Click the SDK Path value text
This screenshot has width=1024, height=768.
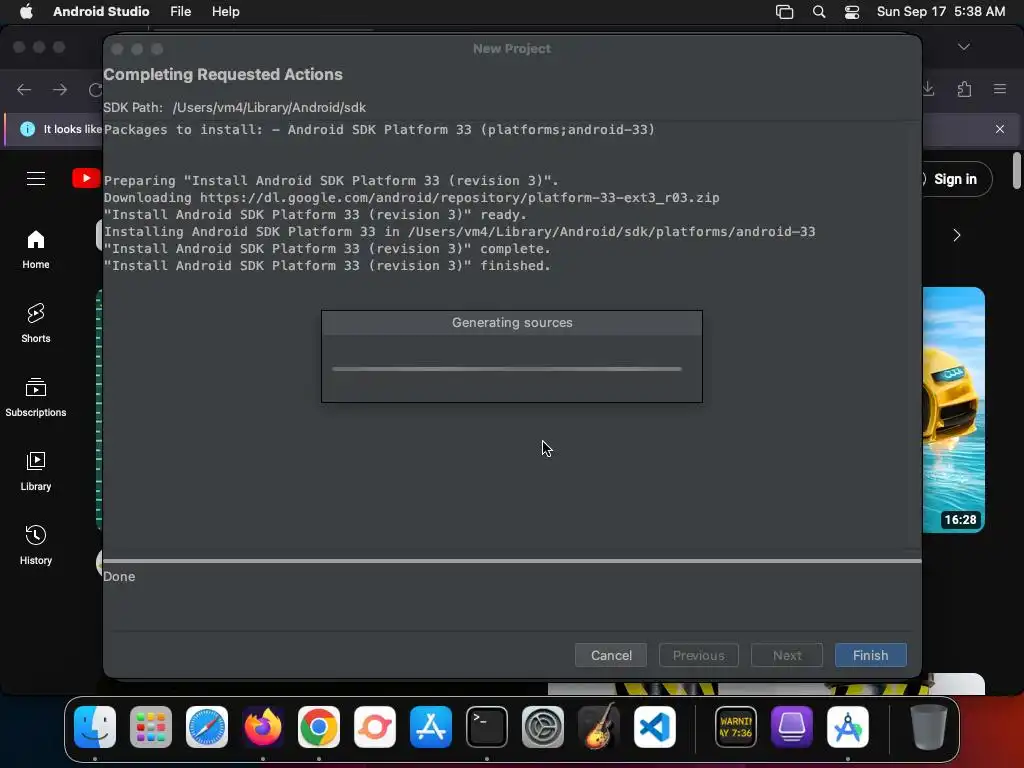pyautogui.click(x=269, y=107)
